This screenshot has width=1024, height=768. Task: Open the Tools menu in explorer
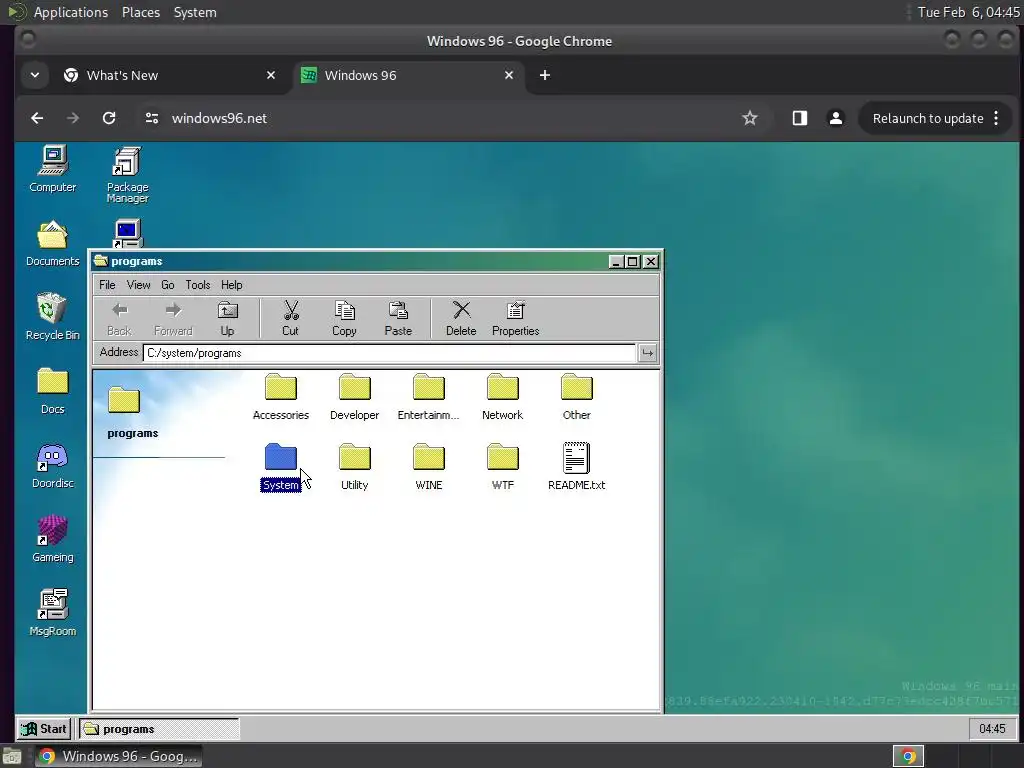coord(198,285)
